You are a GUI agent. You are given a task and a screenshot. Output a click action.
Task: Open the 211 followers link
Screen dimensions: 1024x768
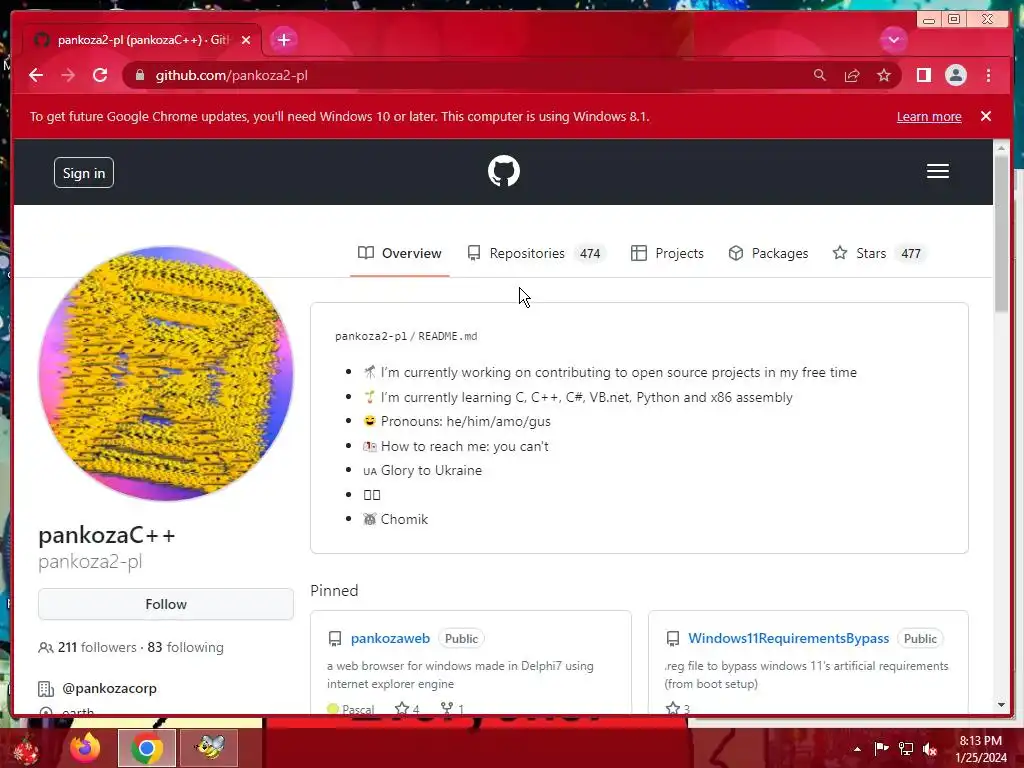click(x=97, y=647)
